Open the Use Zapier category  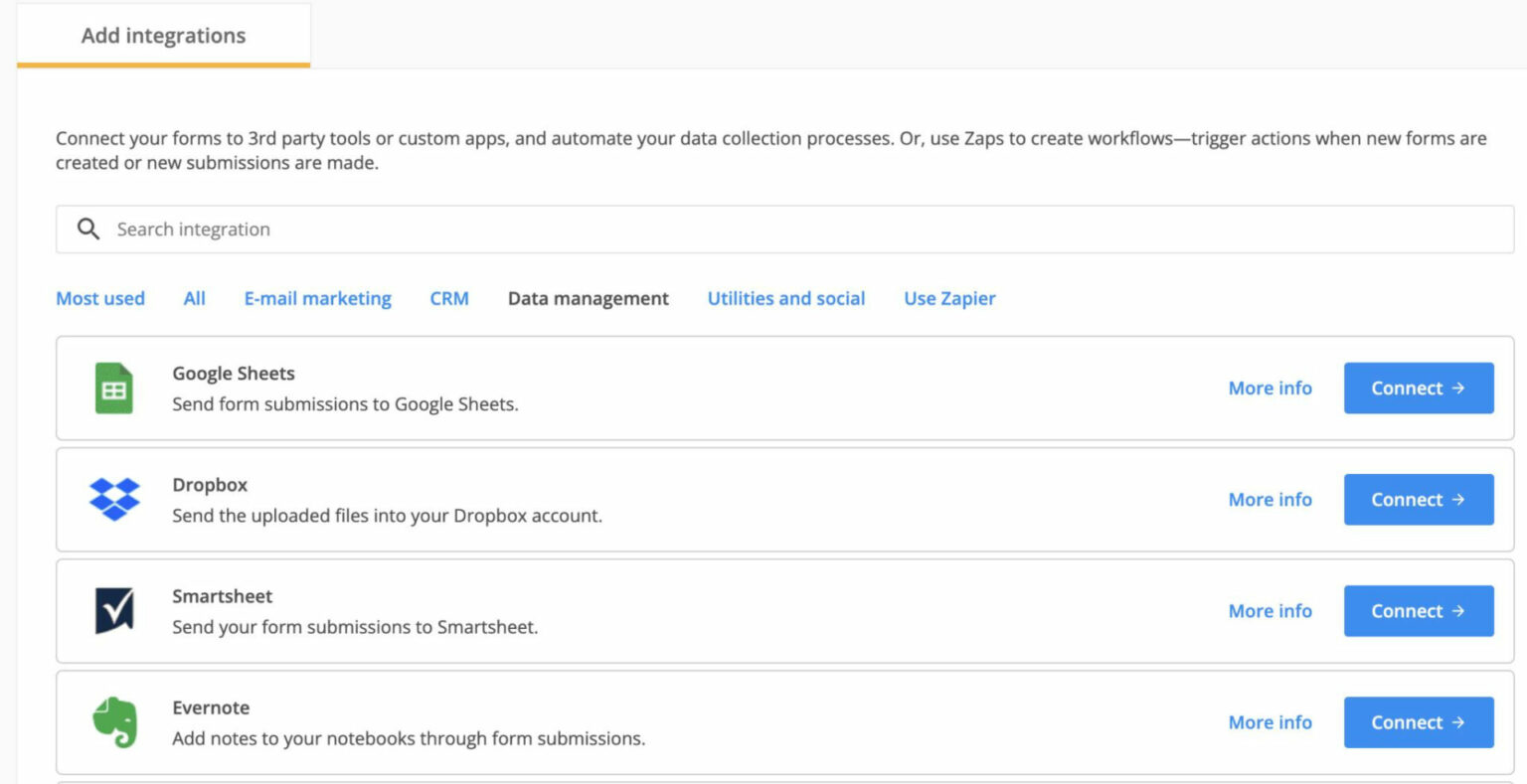[949, 298]
